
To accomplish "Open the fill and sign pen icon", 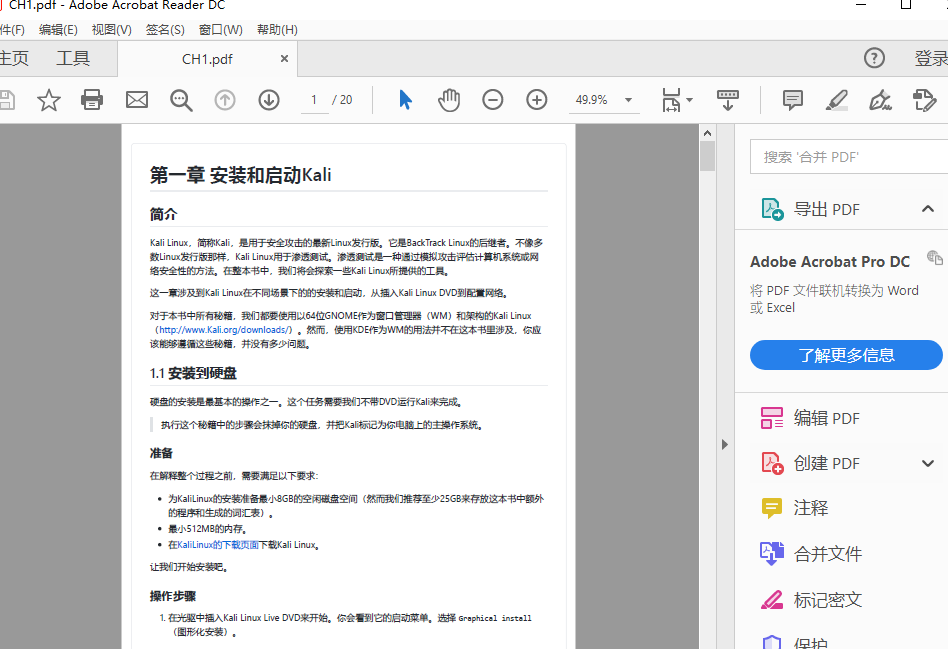I will pos(880,100).
